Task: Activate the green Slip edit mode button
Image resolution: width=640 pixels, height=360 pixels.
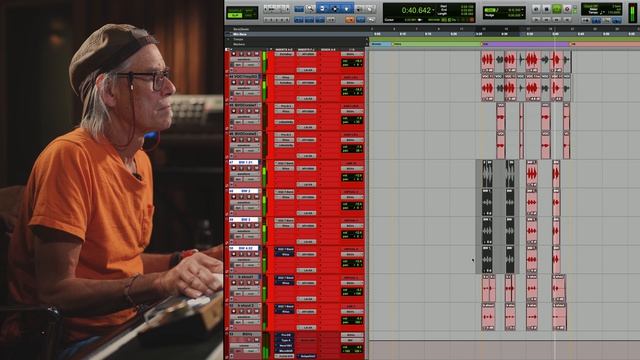Action: click(x=234, y=16)
